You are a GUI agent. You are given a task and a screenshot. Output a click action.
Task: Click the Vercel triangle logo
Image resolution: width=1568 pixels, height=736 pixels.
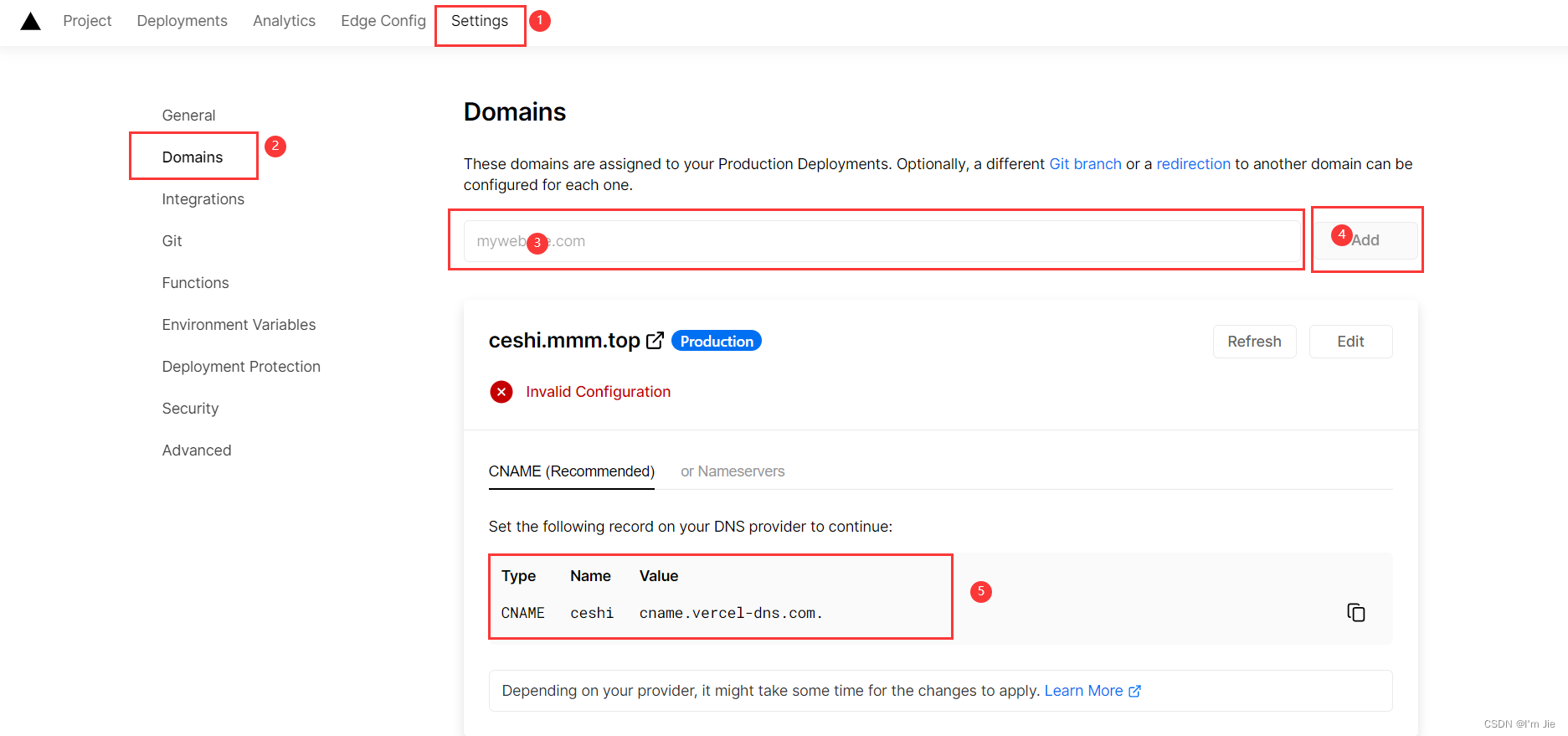[x=31, y=21]
